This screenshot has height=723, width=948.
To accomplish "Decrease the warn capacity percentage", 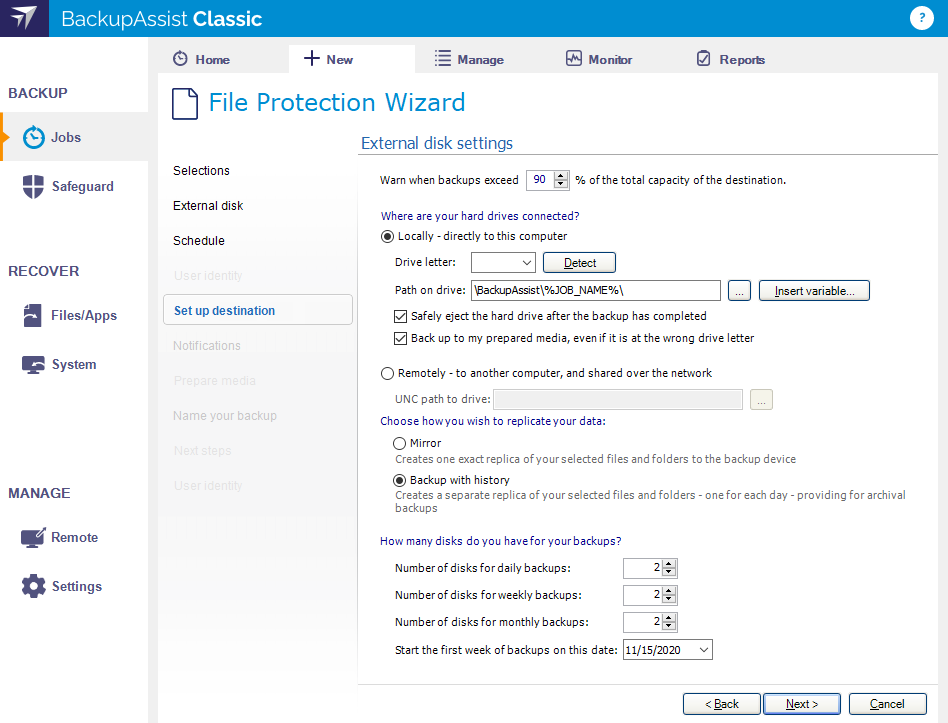I will pyautogui.click(x=561, y=184).
